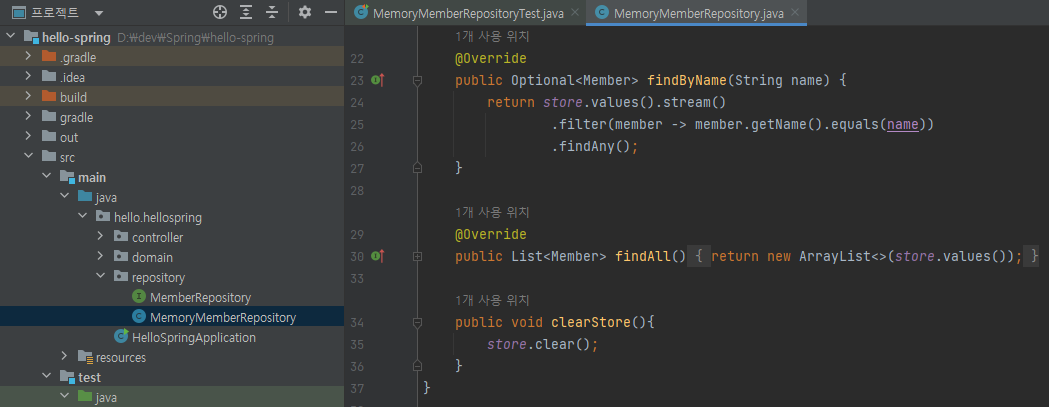
Task: Click the MemoryMemberRepository.java tab class icon
Action: tap(602, 13)
